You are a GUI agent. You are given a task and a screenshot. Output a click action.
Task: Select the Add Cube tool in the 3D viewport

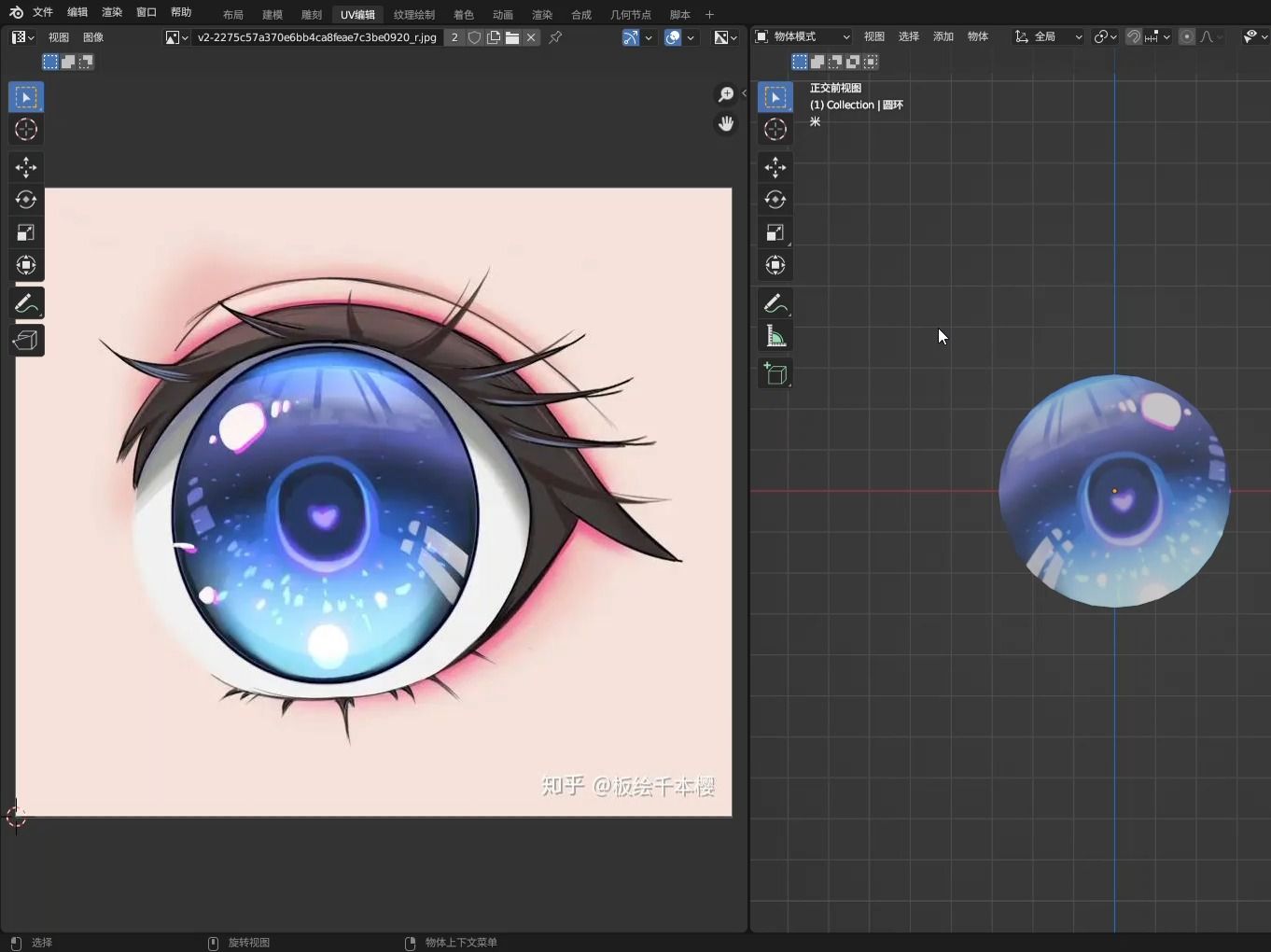(775, 373)
